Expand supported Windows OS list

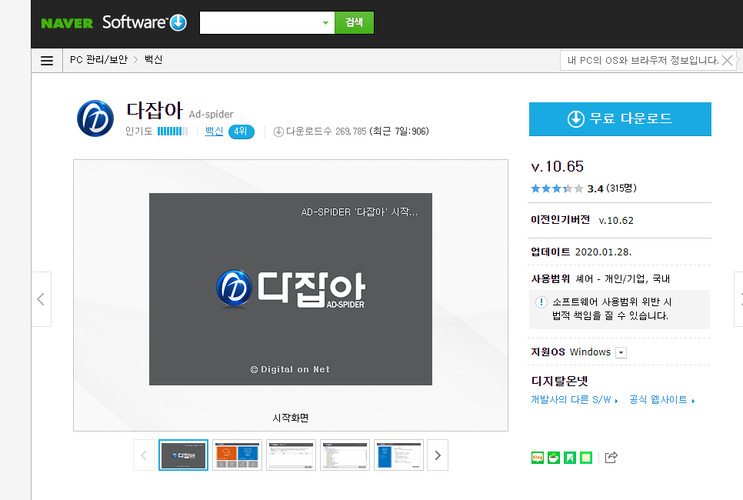[x=621, y=353]
